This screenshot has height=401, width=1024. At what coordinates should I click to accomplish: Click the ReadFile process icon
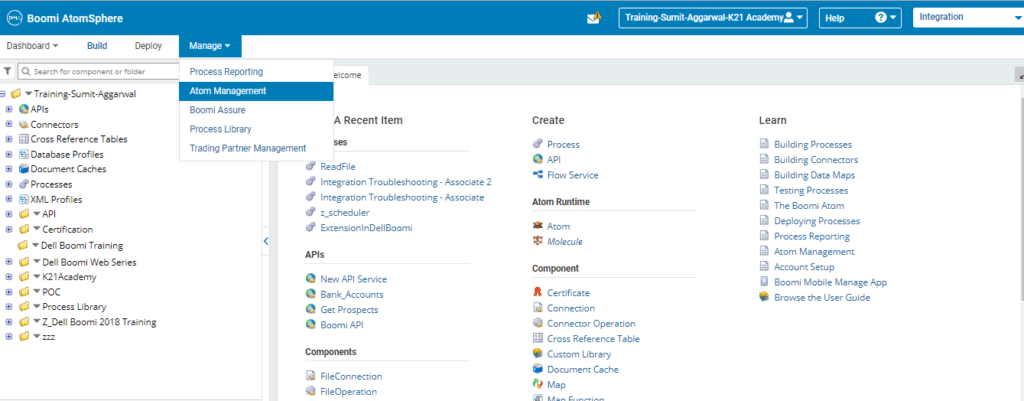(x=310, y=167)
